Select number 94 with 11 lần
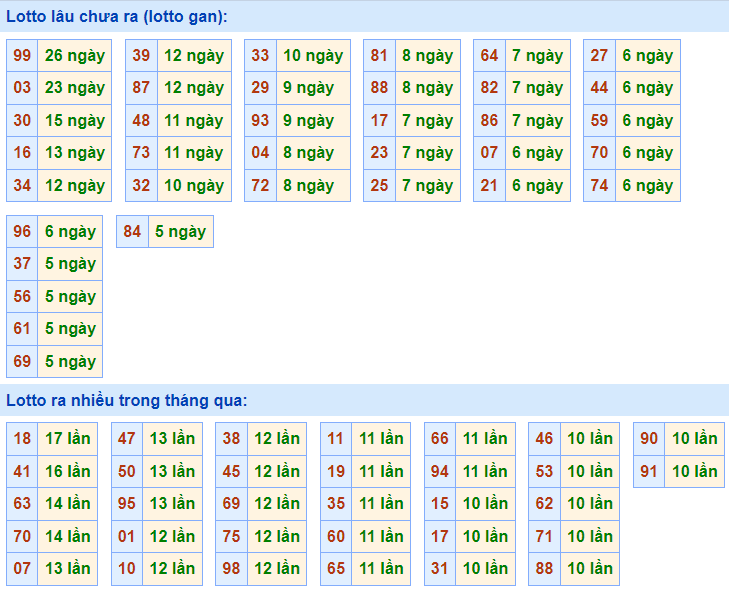The image size is (729, 589). 440,471
